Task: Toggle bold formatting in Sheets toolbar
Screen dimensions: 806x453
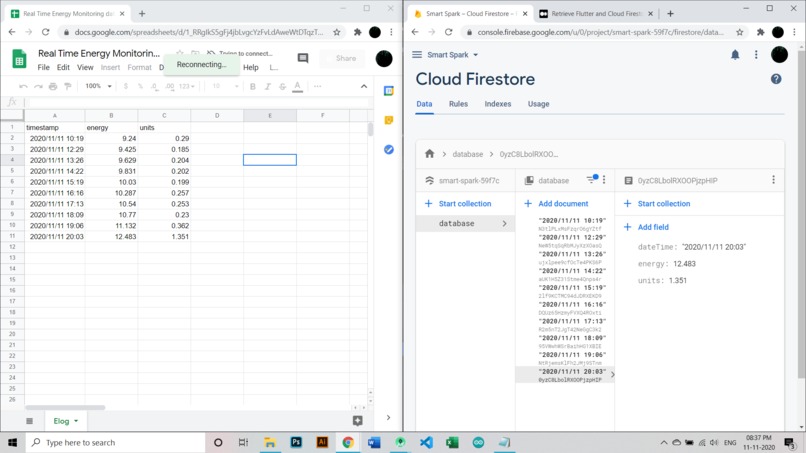Action: point(252,86)
